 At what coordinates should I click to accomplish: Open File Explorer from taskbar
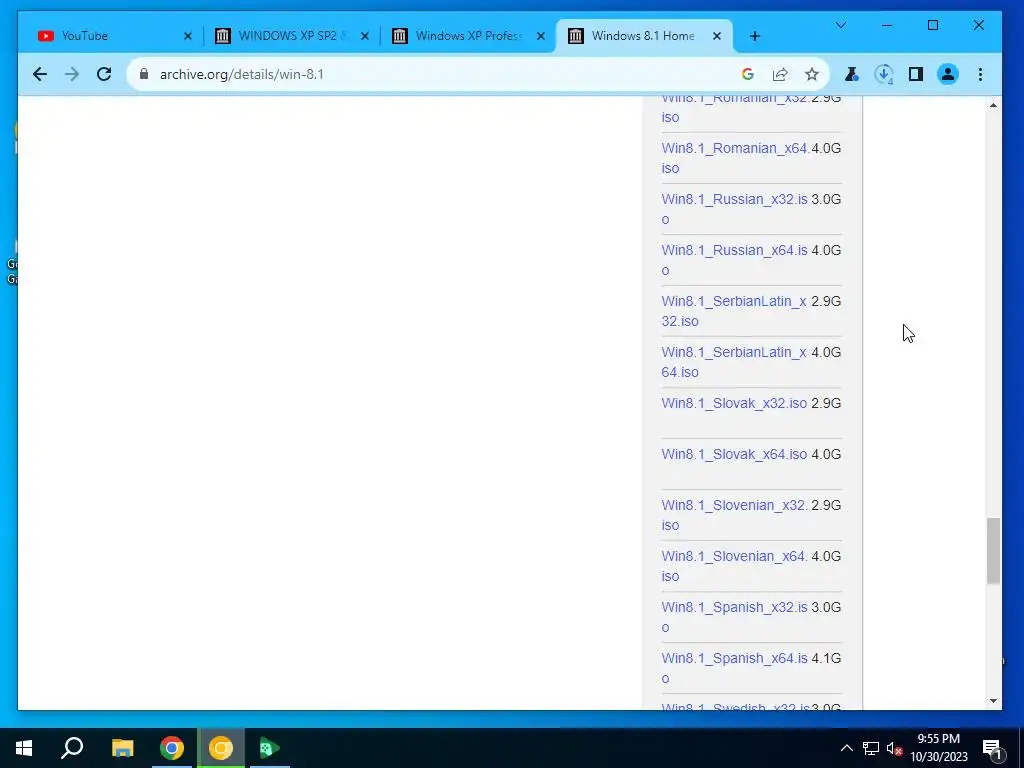(x=122, y=748)
